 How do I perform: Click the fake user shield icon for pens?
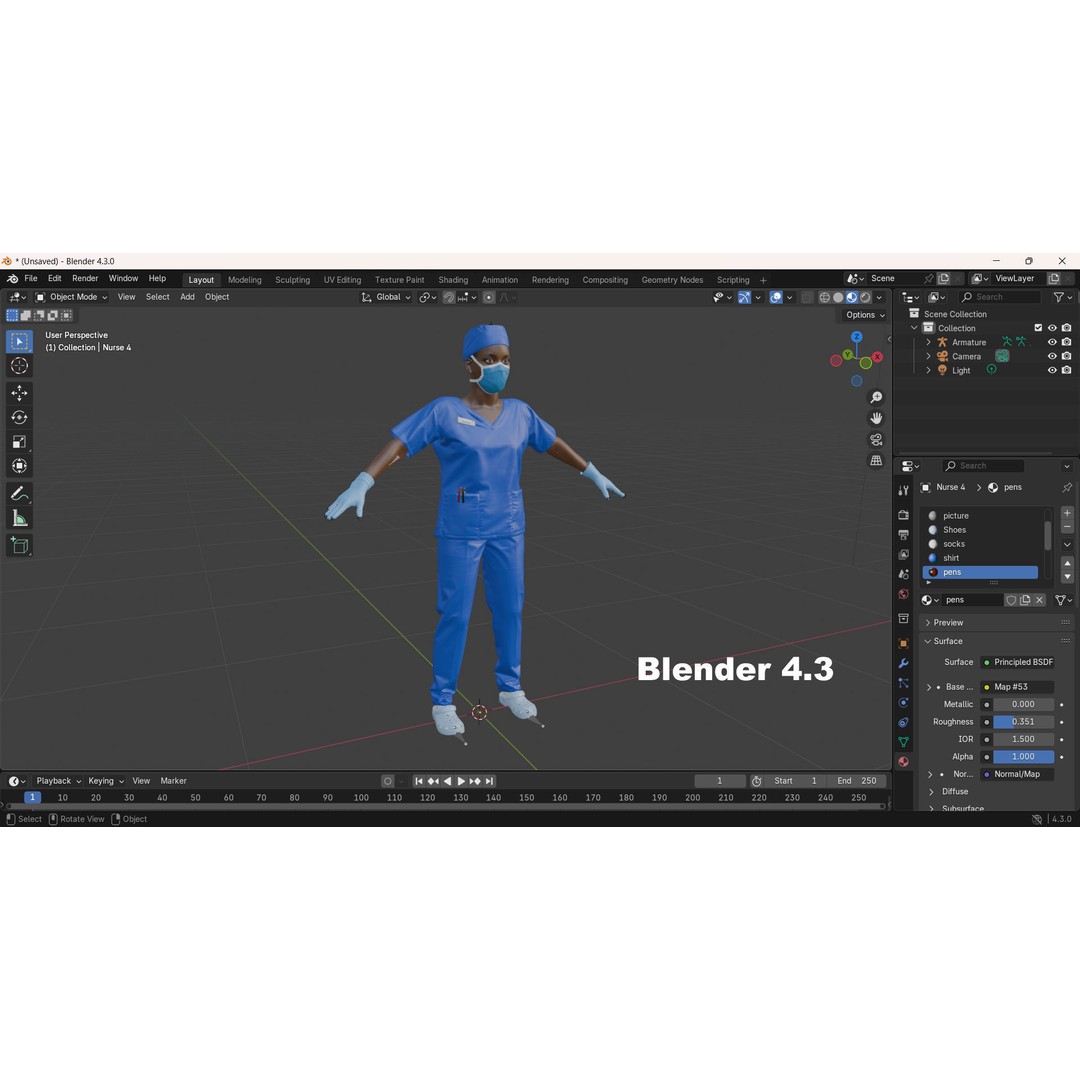click(x=1011, y=600)
